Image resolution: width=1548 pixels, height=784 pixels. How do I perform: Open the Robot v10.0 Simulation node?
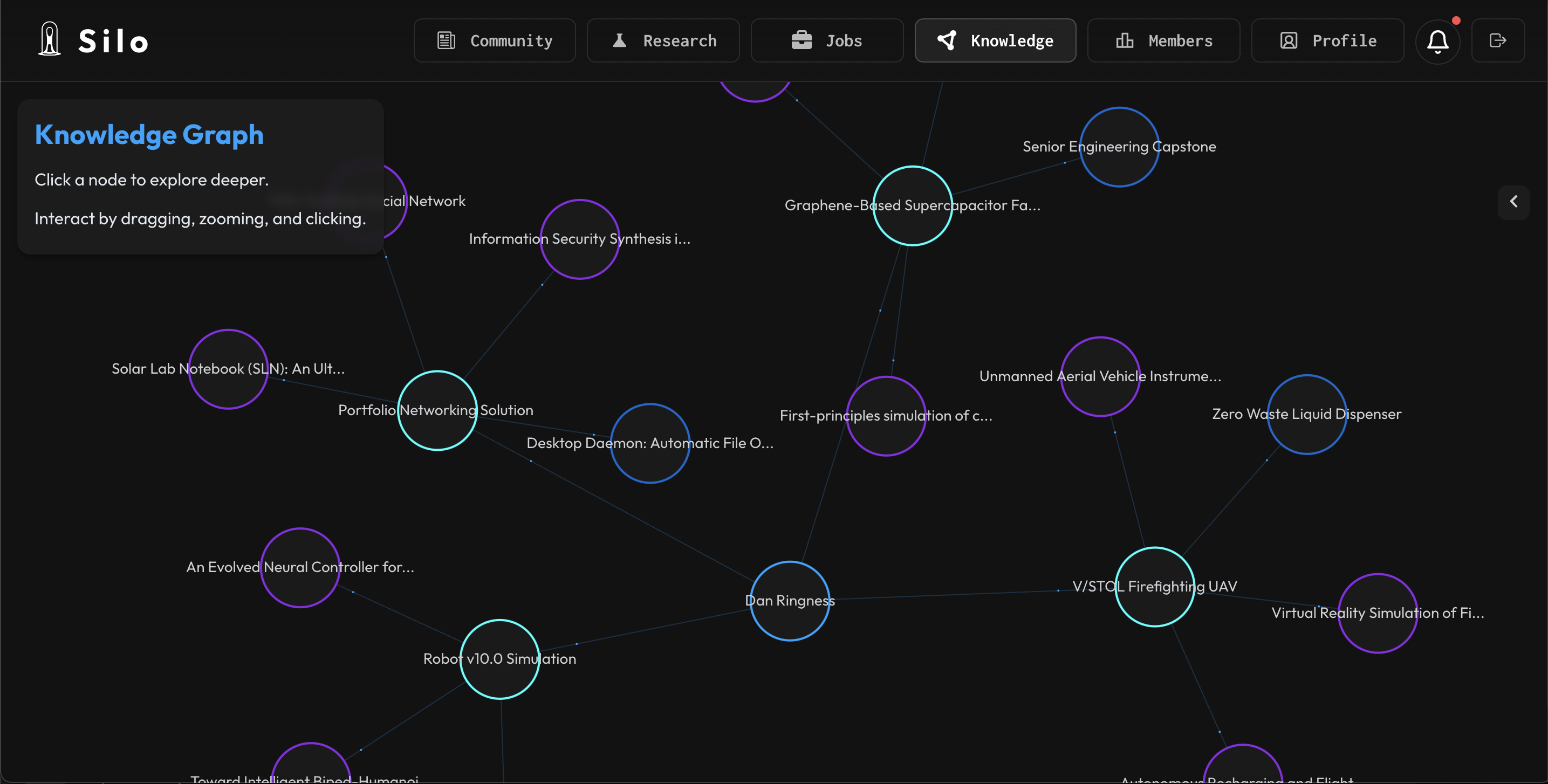[499, 658]
